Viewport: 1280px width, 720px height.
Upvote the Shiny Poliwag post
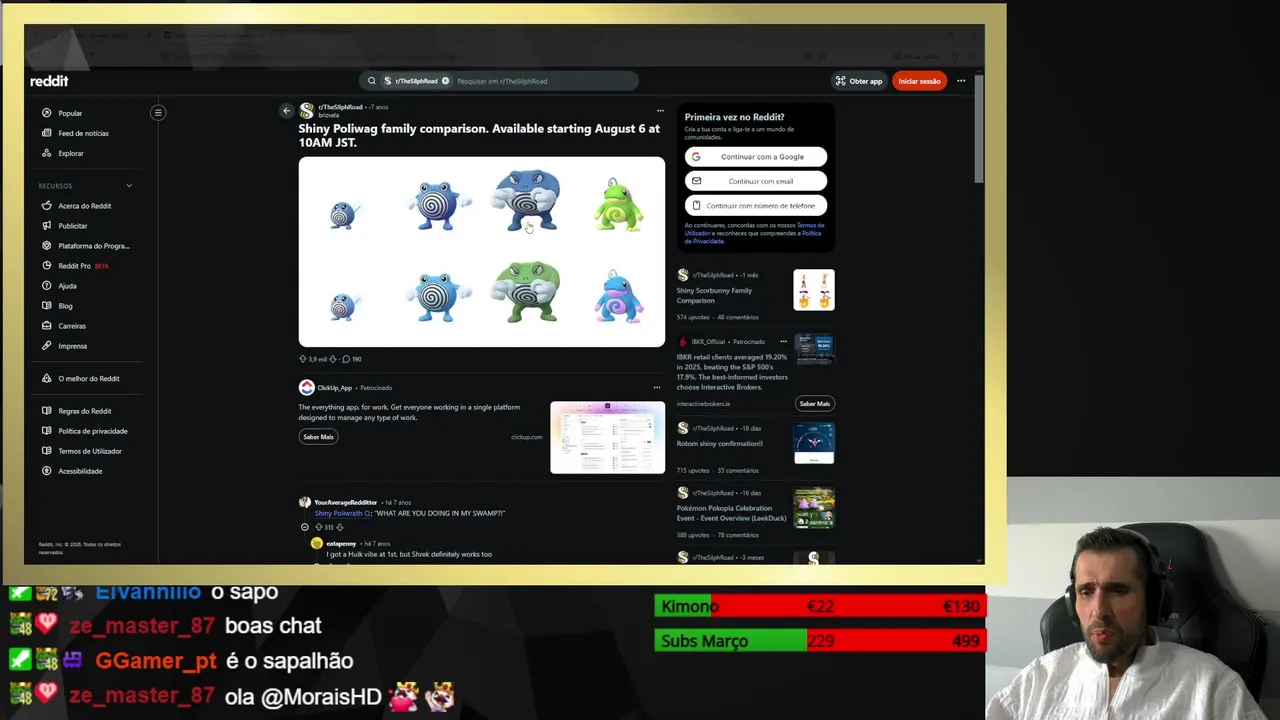(303, 359)
